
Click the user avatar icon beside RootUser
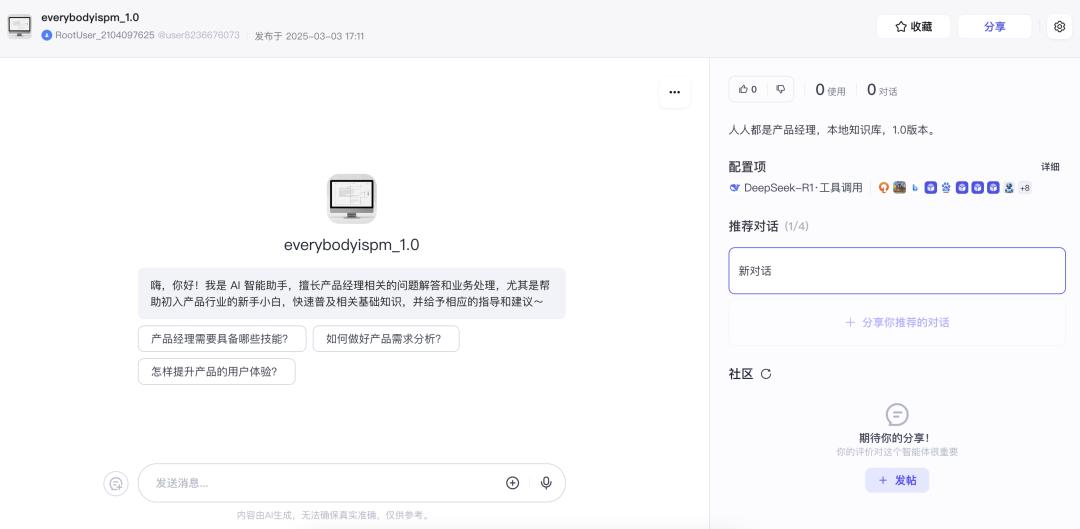(x=47, y=35)
